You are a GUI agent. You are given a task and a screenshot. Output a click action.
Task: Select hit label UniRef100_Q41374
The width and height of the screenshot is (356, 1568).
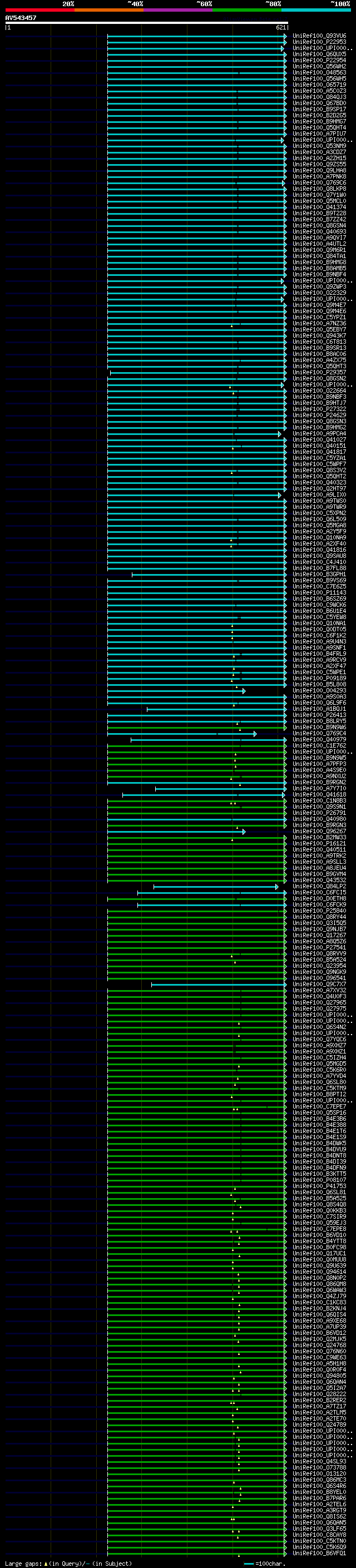click(x=319, y=207)
